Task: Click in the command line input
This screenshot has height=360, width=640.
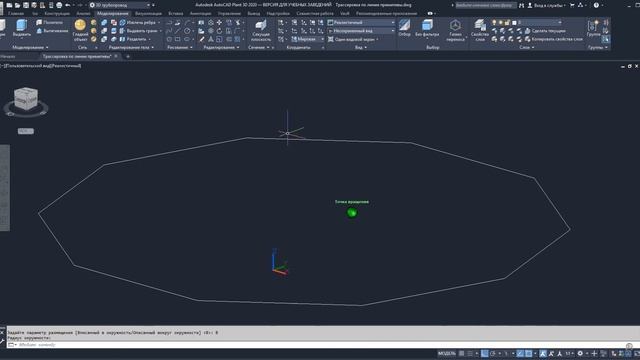Action: (318, 345)
